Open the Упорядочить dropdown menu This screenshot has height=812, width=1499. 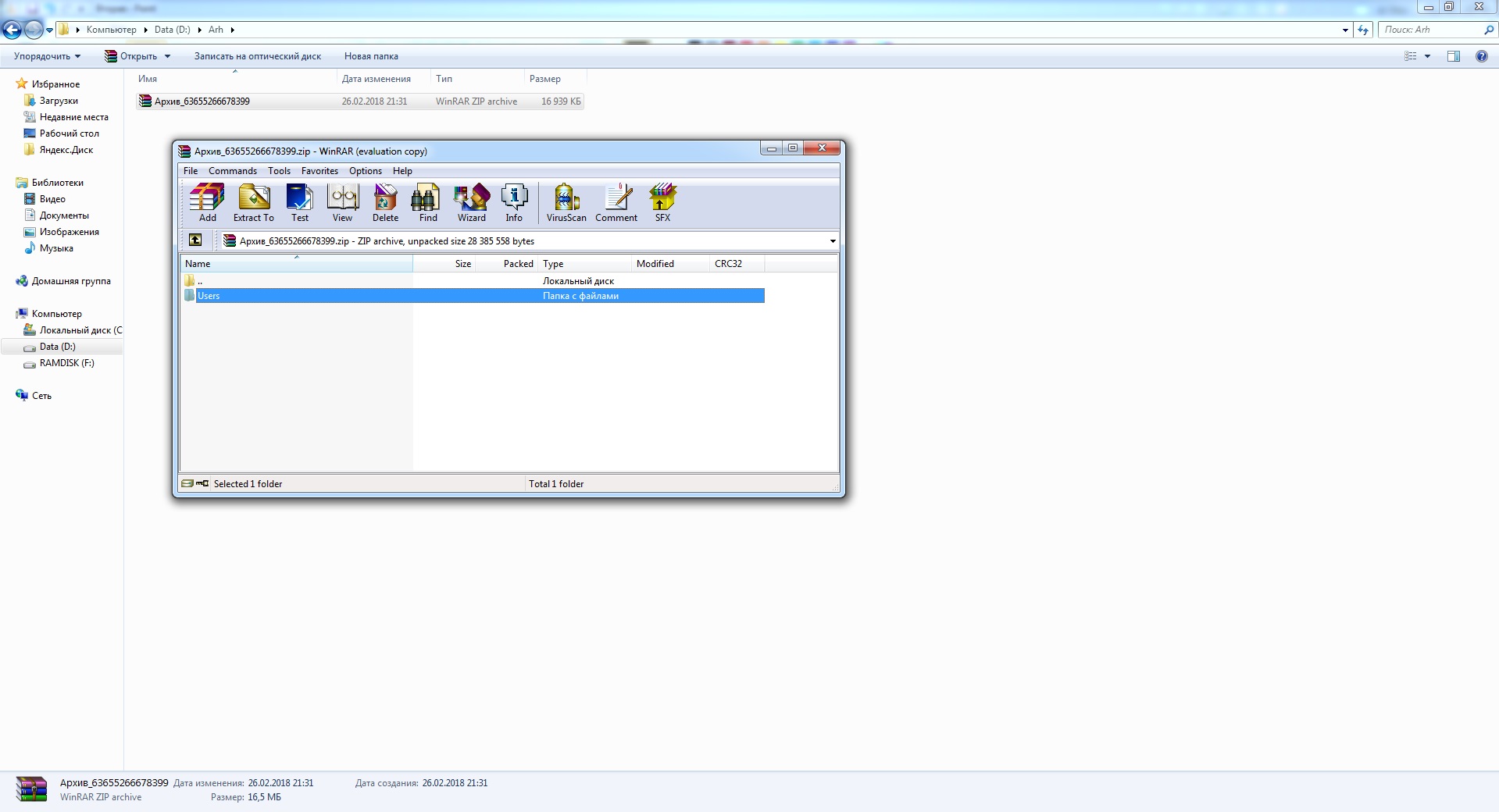(x=47, y=56)
